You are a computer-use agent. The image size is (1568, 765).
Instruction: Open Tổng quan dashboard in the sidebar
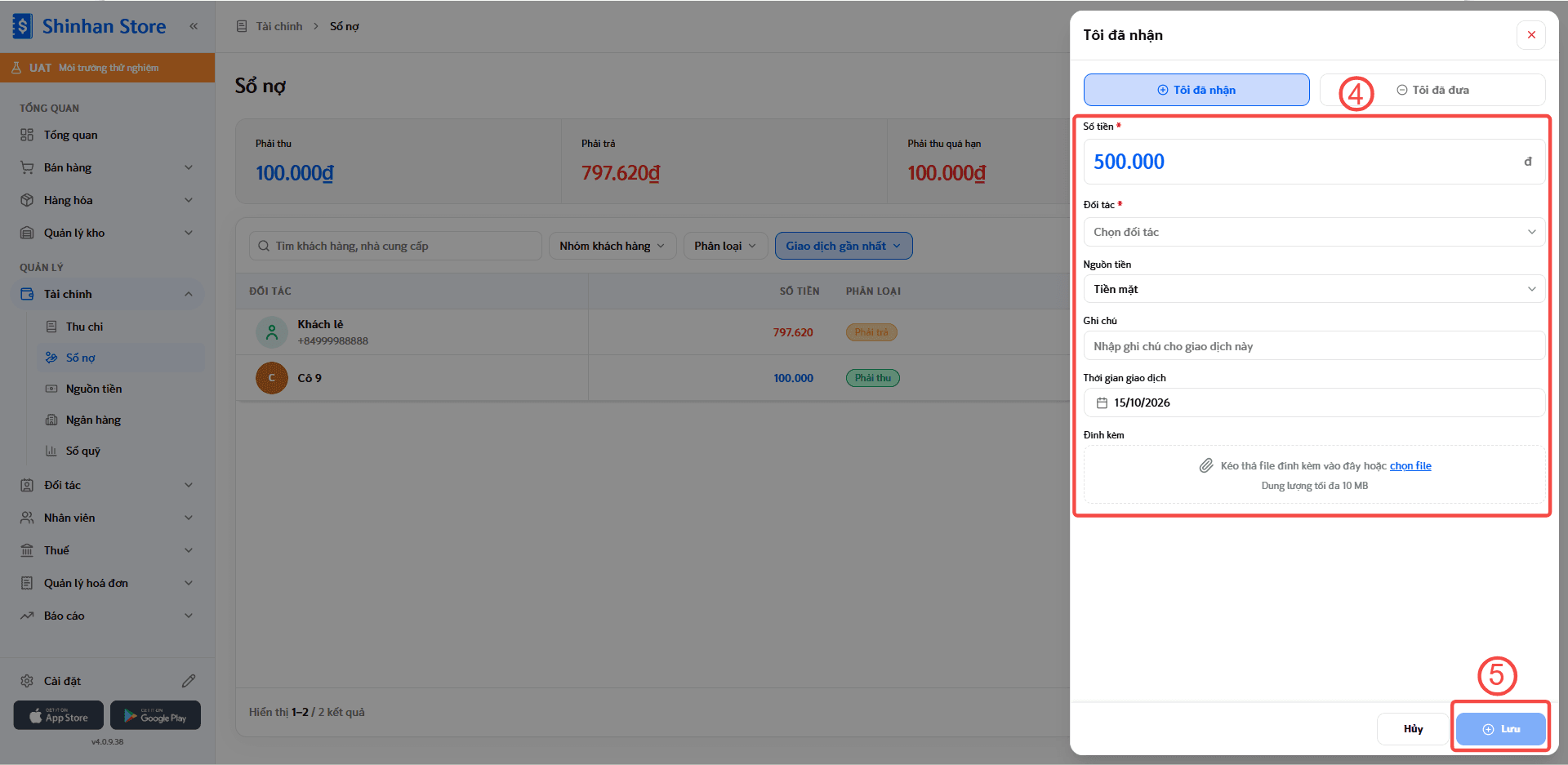click(x=107, y=135)
